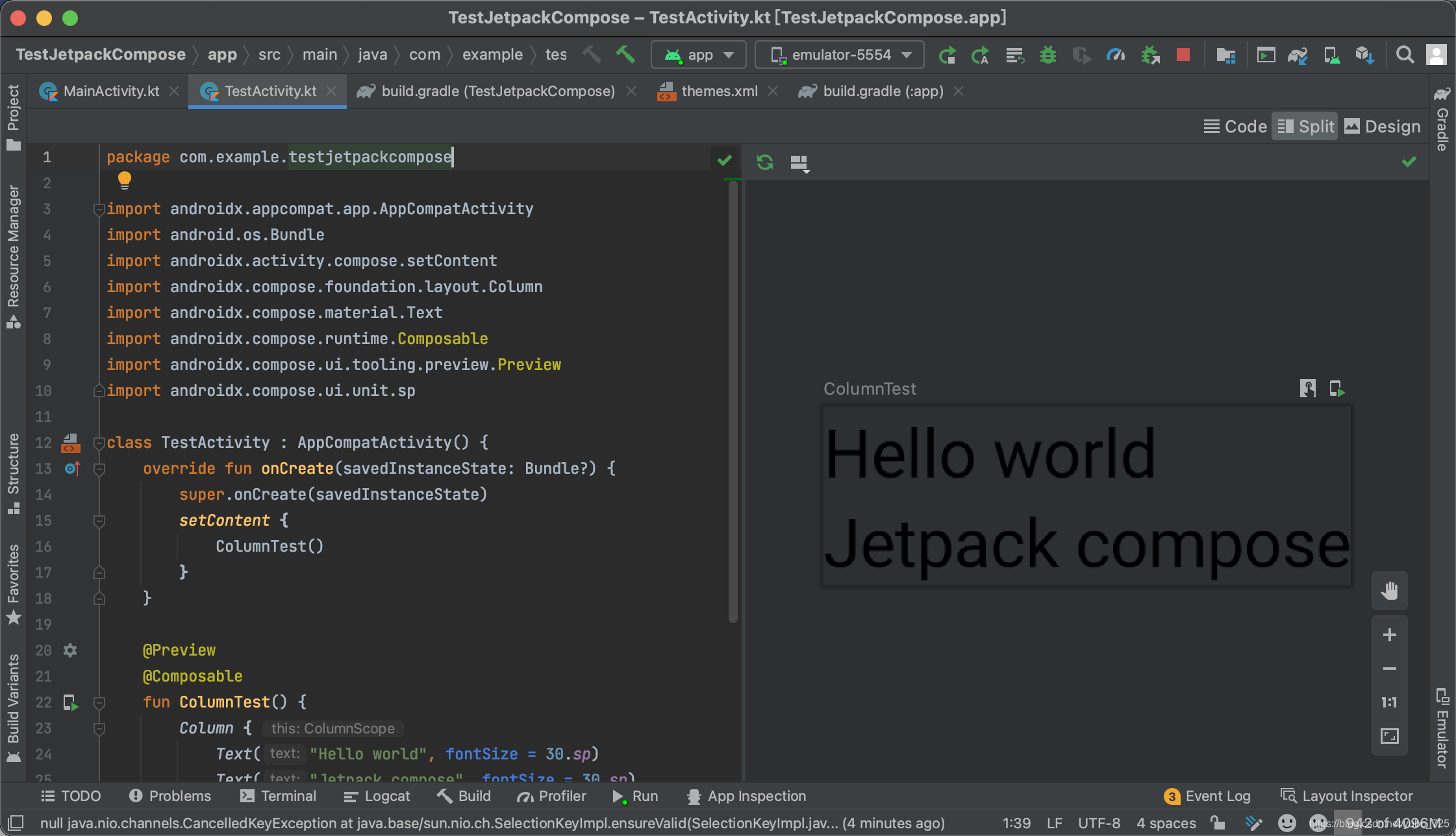This screenshot has width=1456, height=836.
Task: Switch to the MainActivity.kt tab
Action: [111, 92]
